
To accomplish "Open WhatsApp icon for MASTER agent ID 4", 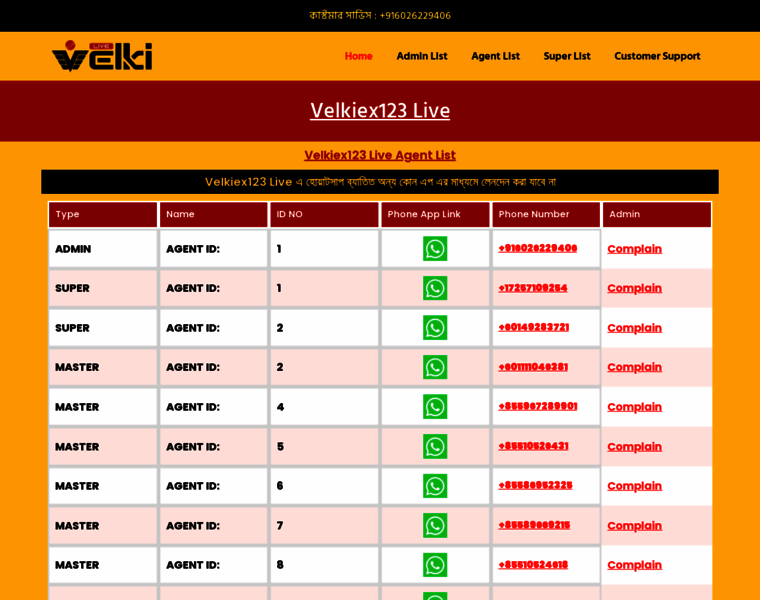I will [435, 407].
